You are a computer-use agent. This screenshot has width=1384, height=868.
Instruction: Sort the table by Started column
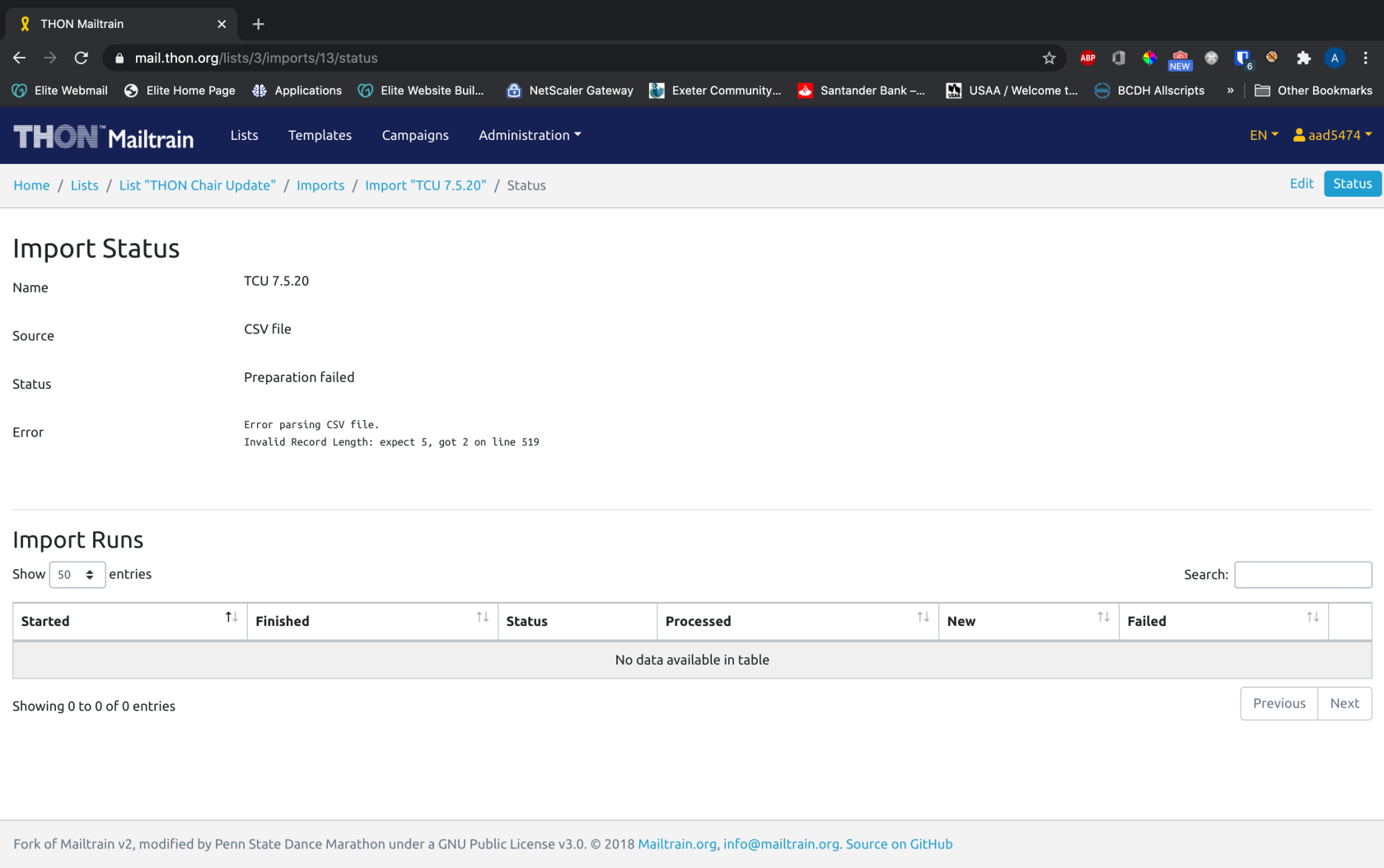(x=130, y=621)
